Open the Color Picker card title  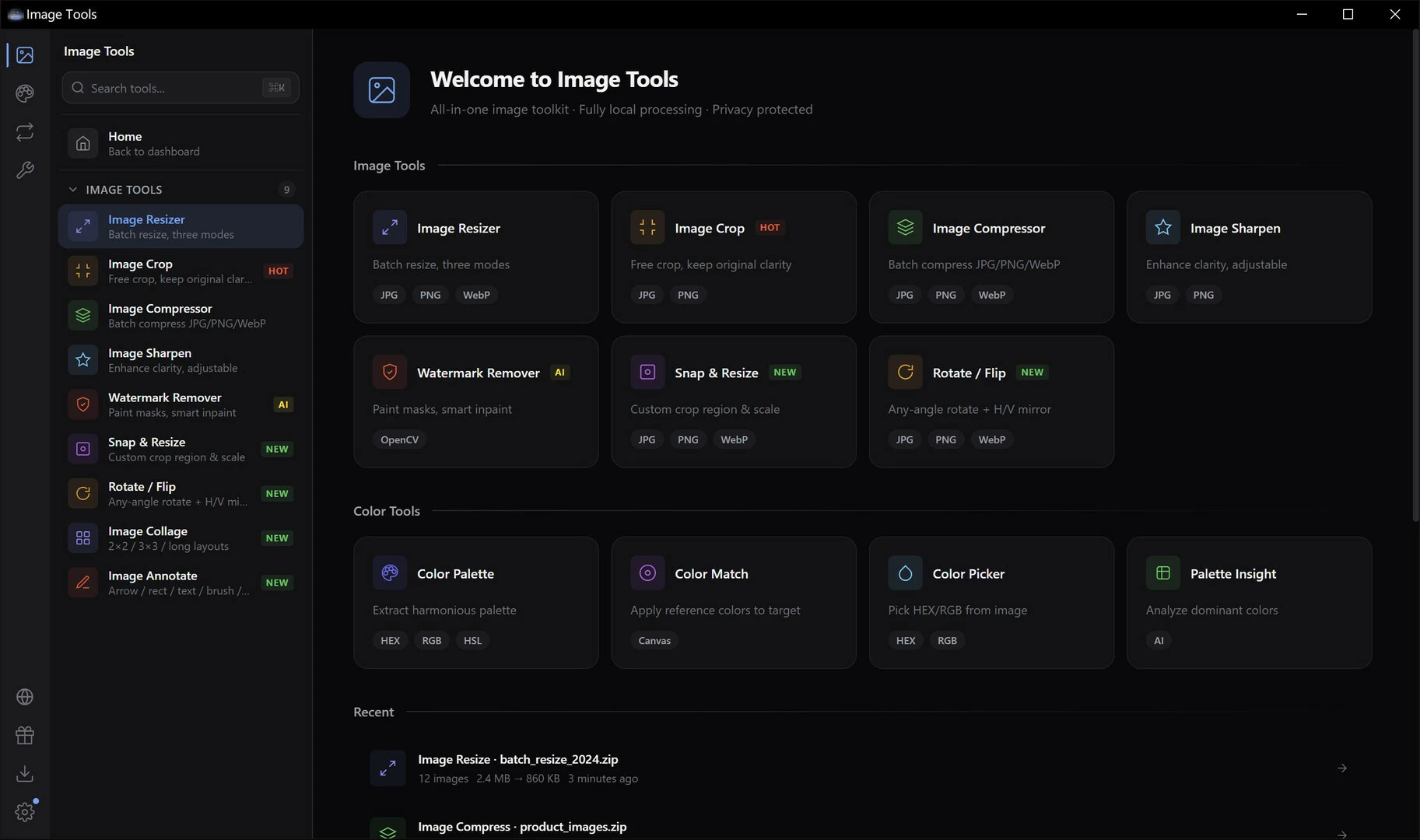click(969, 573)
